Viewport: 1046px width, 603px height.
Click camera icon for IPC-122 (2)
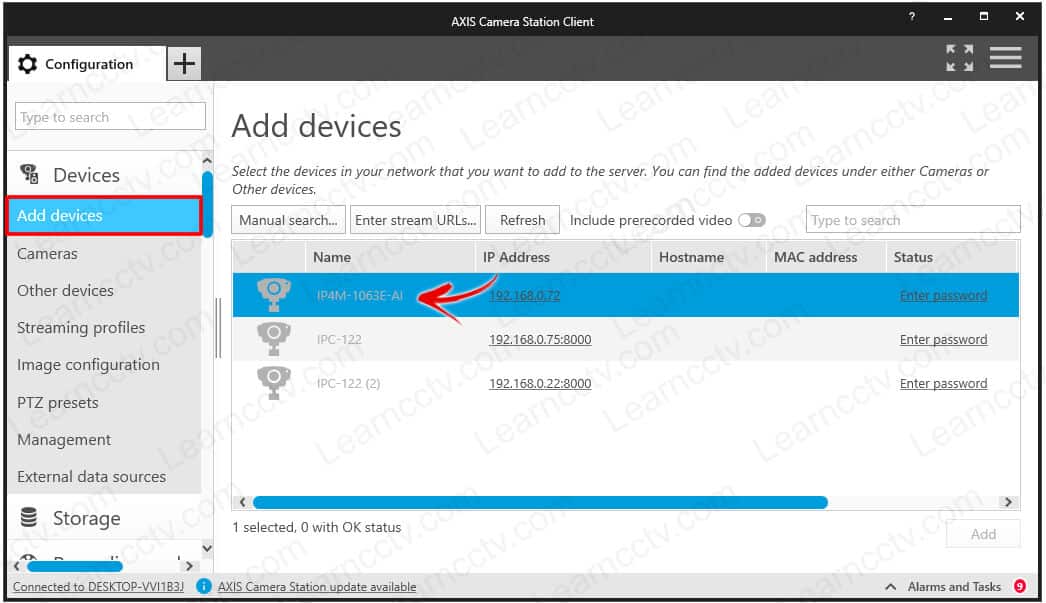coord(273,383)
